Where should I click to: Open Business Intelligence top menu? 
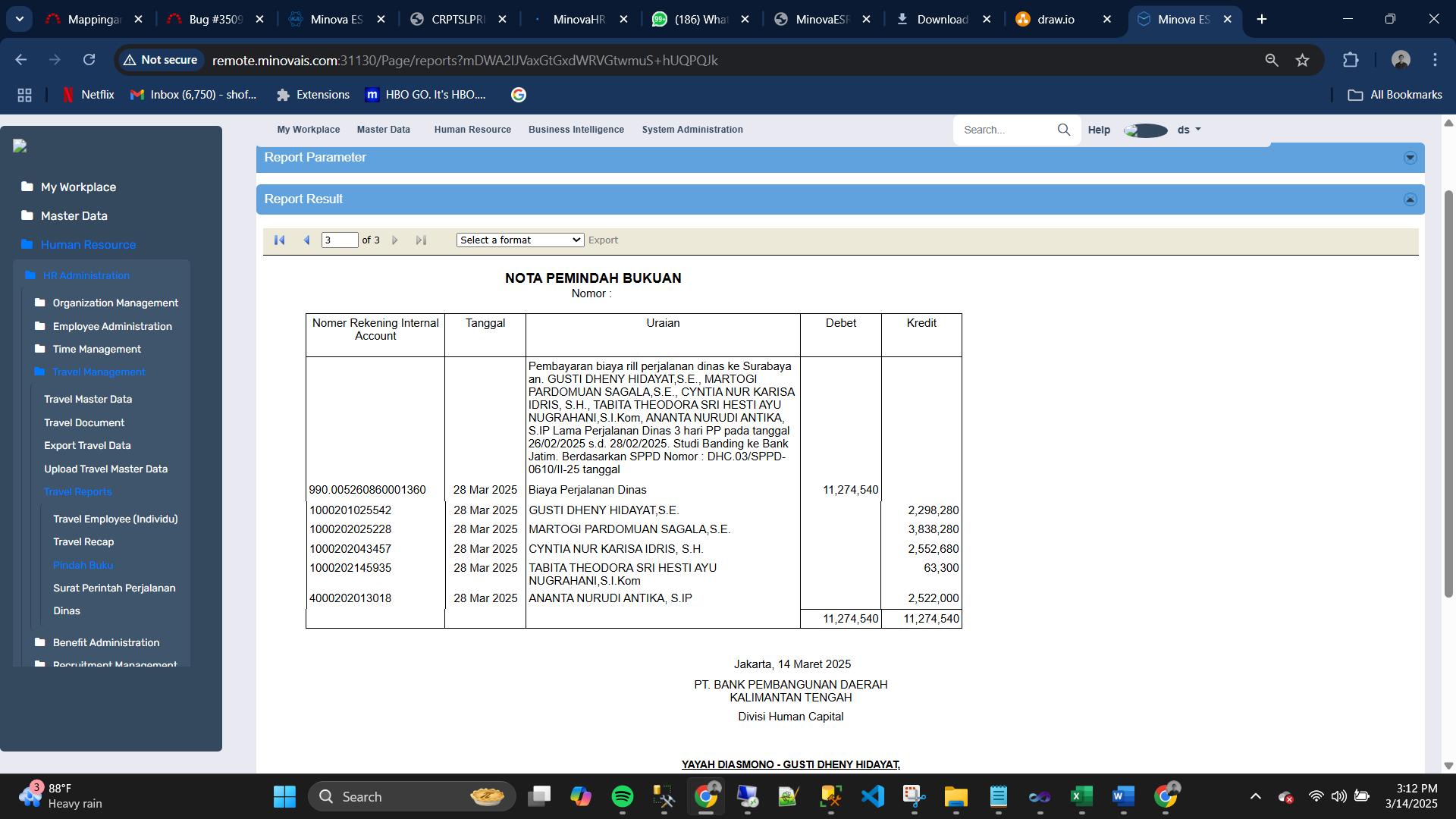(x=576, y=130)
